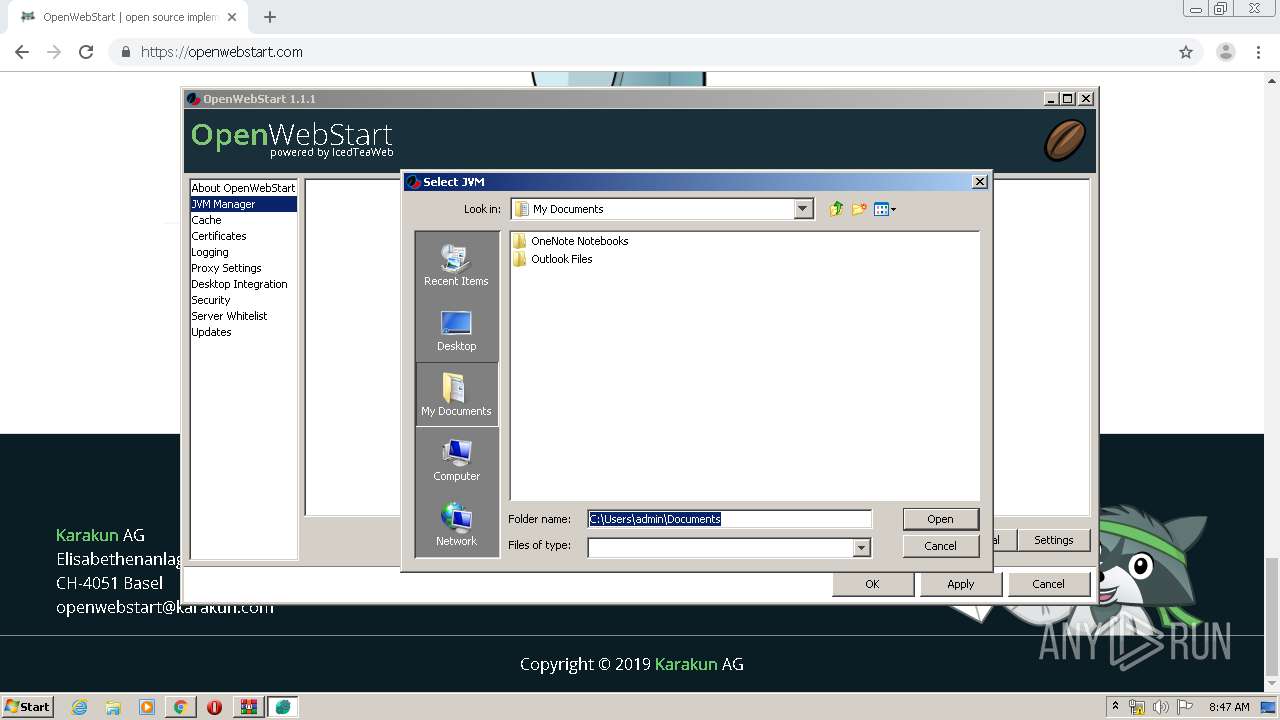Follow the Karakun link in the copyright line
This screenshot has height=720, width=1280.
(x=686, y=664)
